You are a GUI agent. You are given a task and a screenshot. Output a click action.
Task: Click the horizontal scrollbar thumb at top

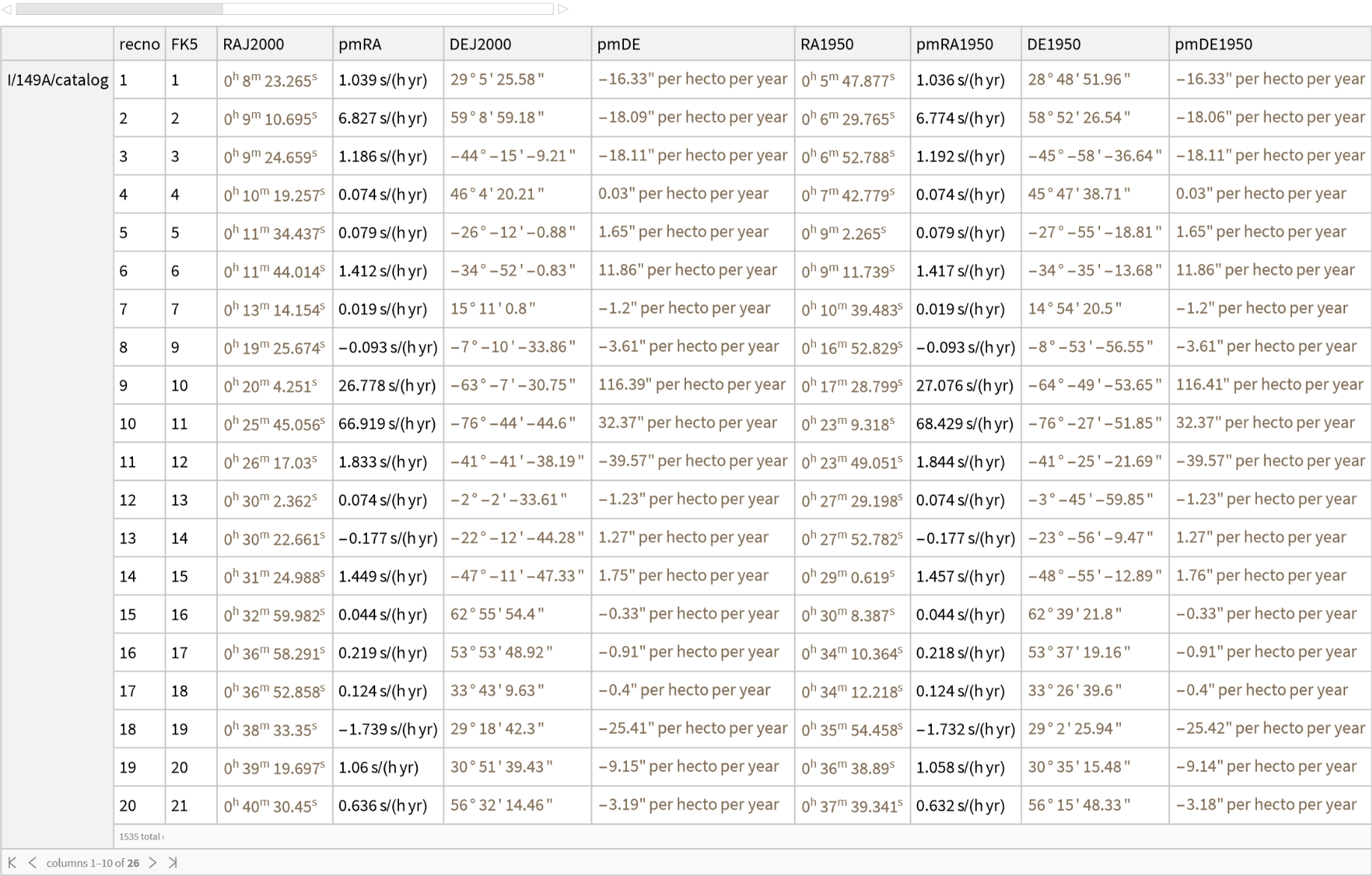point(120,9)
